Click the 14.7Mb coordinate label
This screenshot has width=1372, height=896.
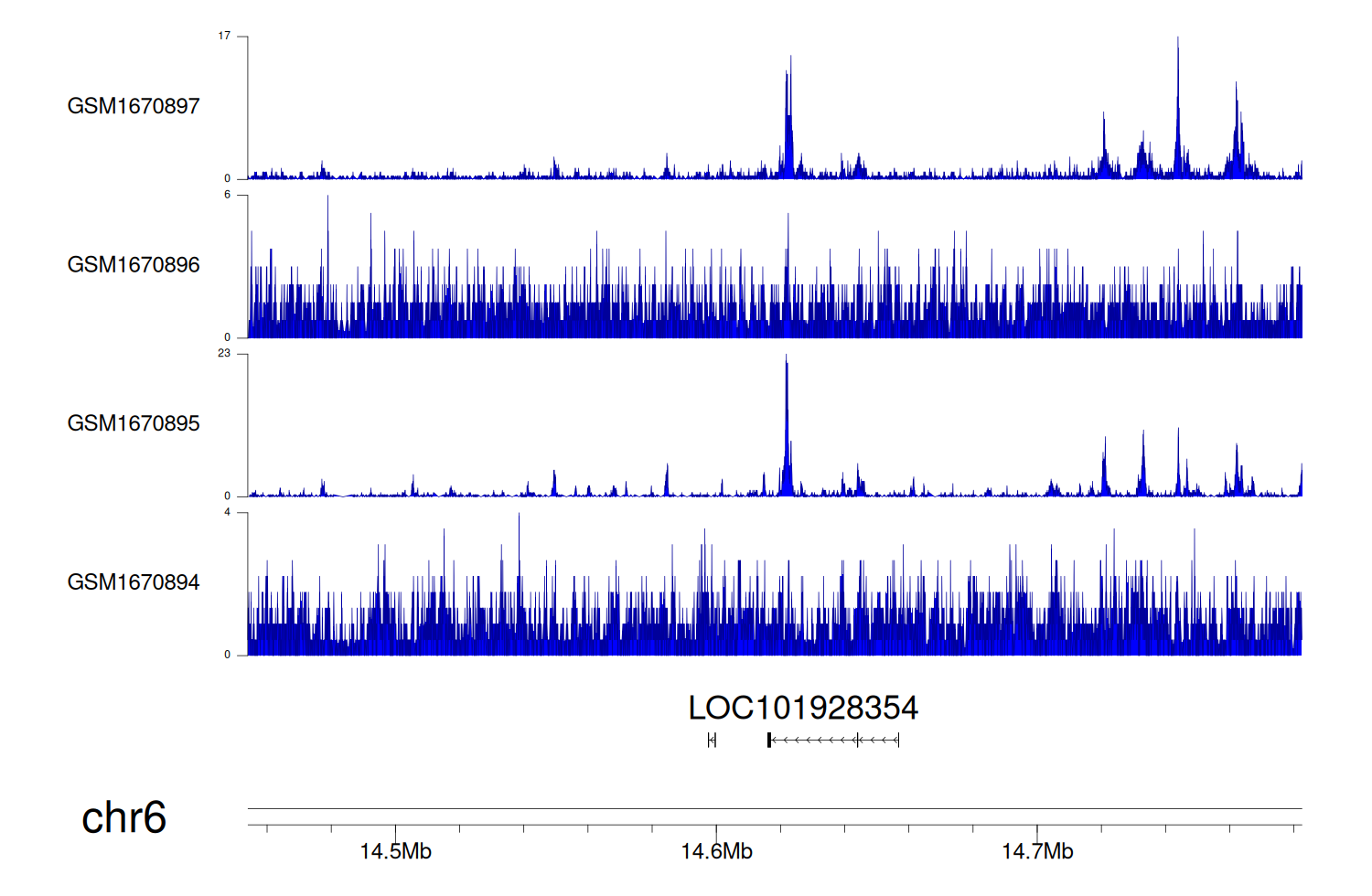1037,851
